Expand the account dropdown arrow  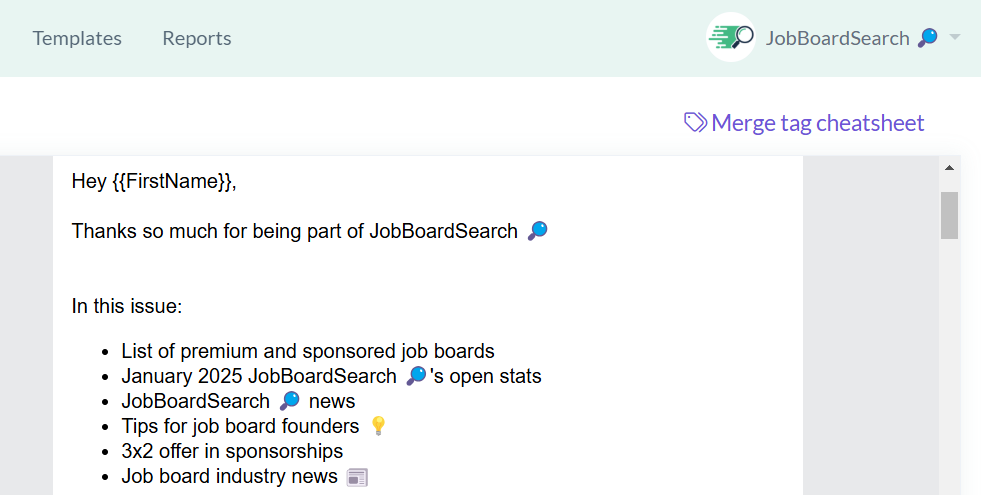[x=955, y=38]
